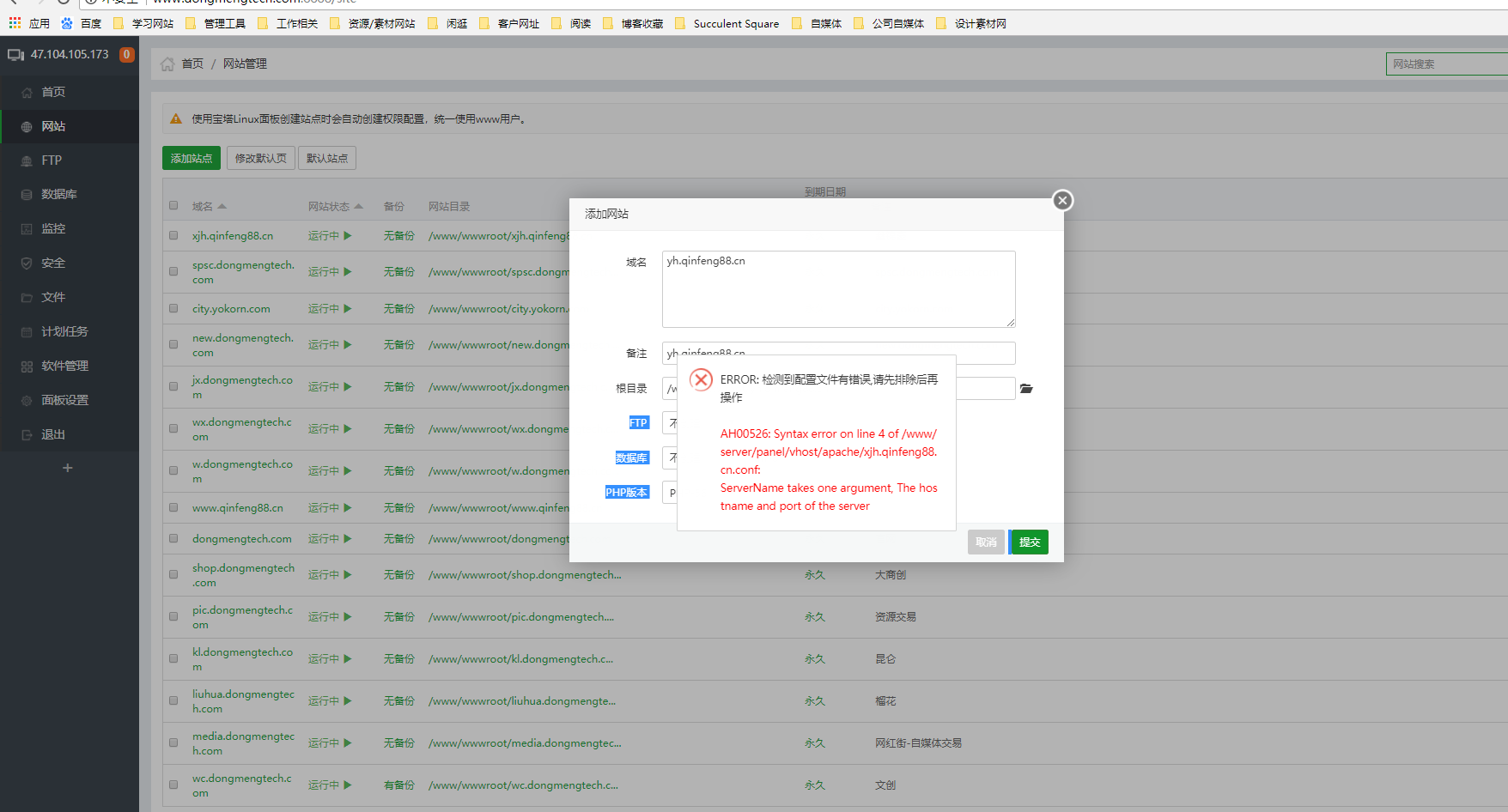Open the FTP section in sidebar
Viewport: 1508px width, 812px height.
coord(52,161)
